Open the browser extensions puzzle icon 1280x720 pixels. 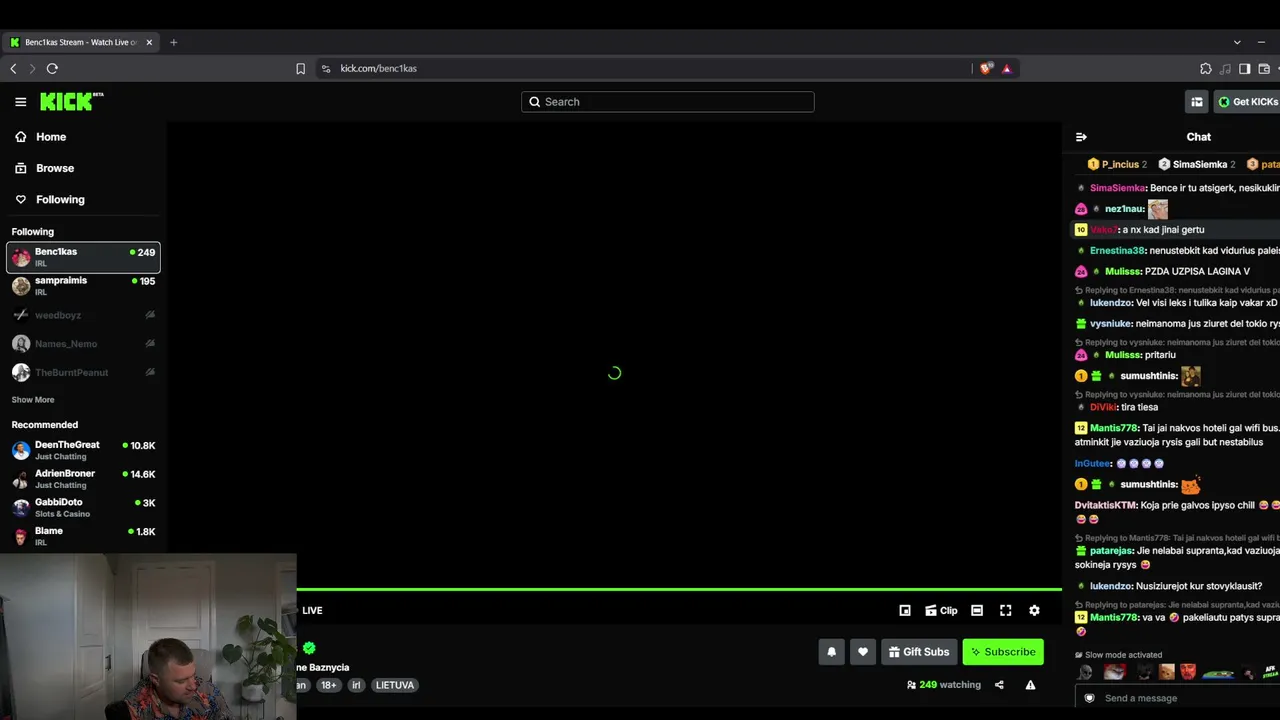[1206, 68]
